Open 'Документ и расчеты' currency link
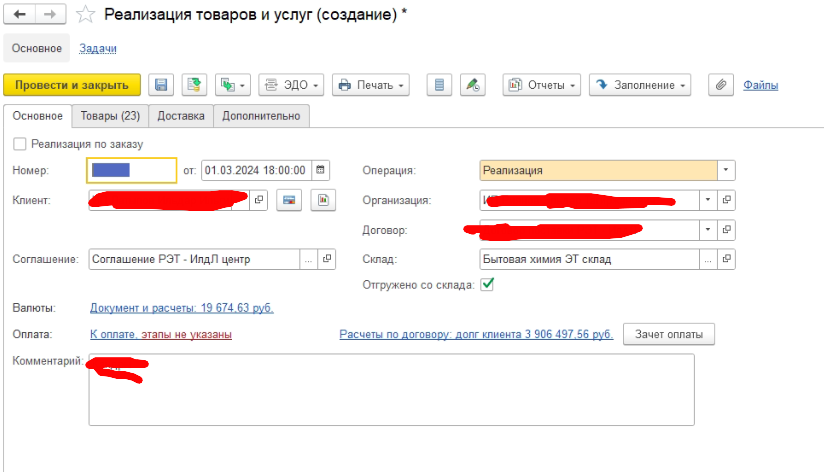824x472 pixels. [x=181, y=308]
